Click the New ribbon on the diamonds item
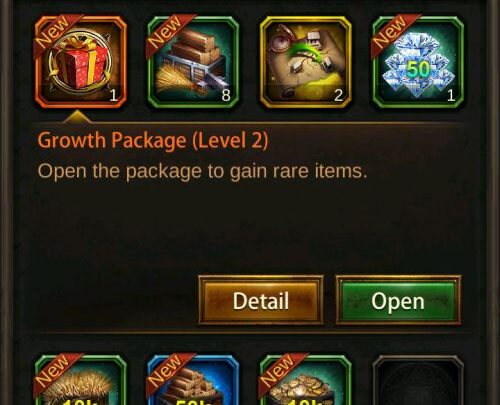 [392, 33]
